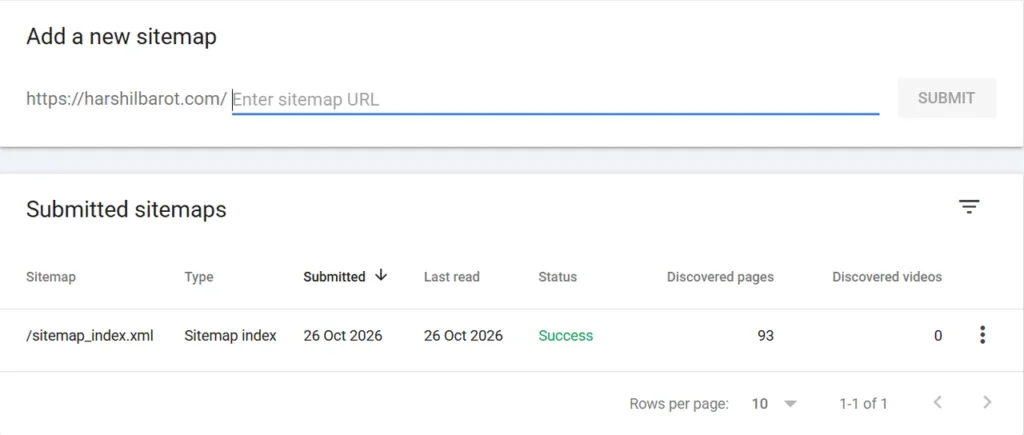1024x435 pixels.
Task: Click the Success status text
Action: (x=566, y=336)
